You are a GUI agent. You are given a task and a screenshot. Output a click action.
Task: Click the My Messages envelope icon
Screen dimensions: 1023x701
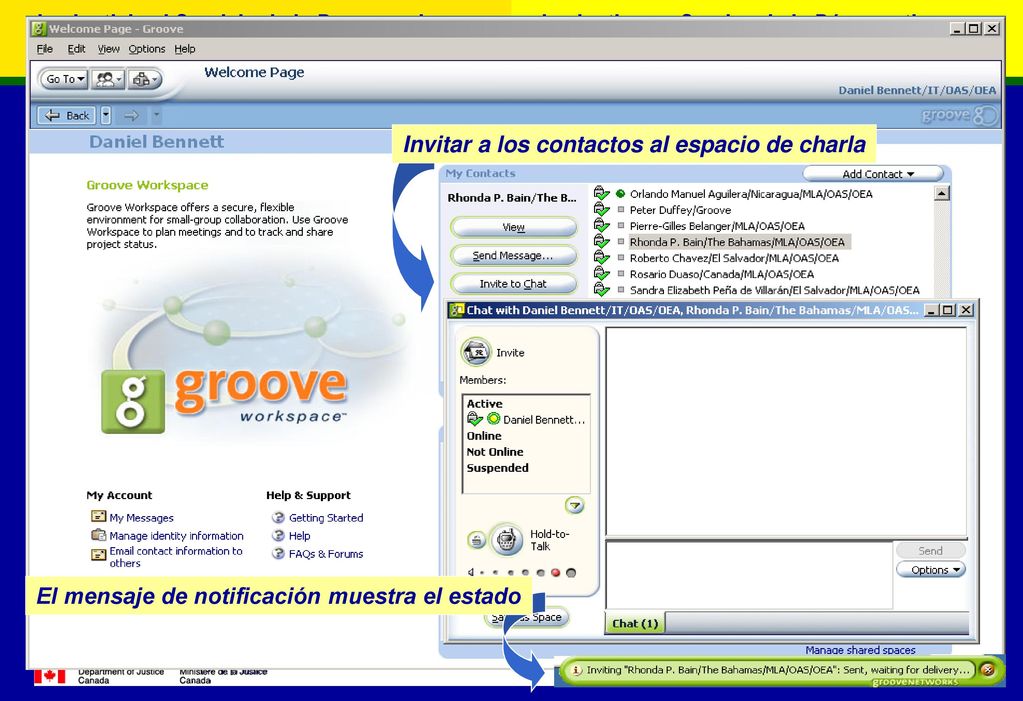(x=99, y=516)
